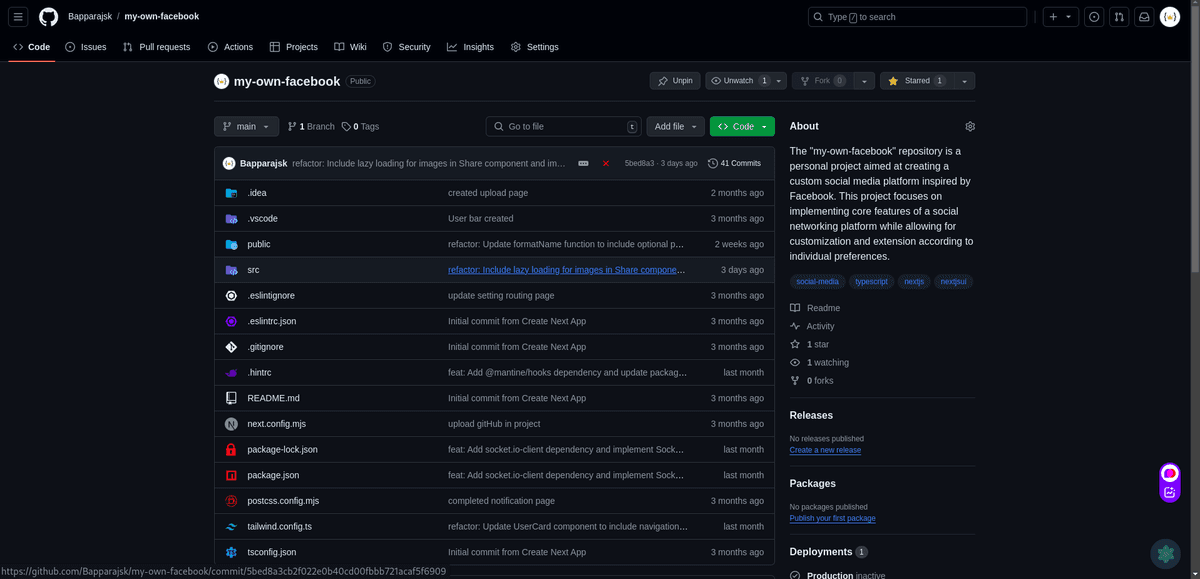Open the pull requests icon in header
The image size is (1200, 579).
[x=1118, y=17]
